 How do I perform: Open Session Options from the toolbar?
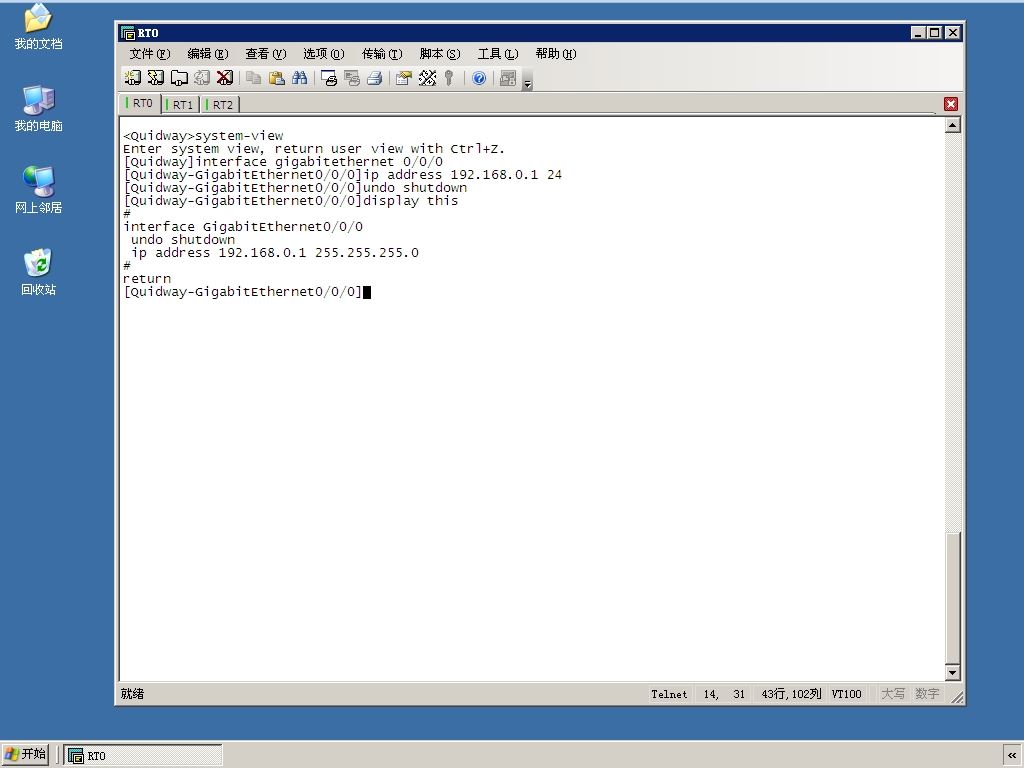click(x=404, y=78)
